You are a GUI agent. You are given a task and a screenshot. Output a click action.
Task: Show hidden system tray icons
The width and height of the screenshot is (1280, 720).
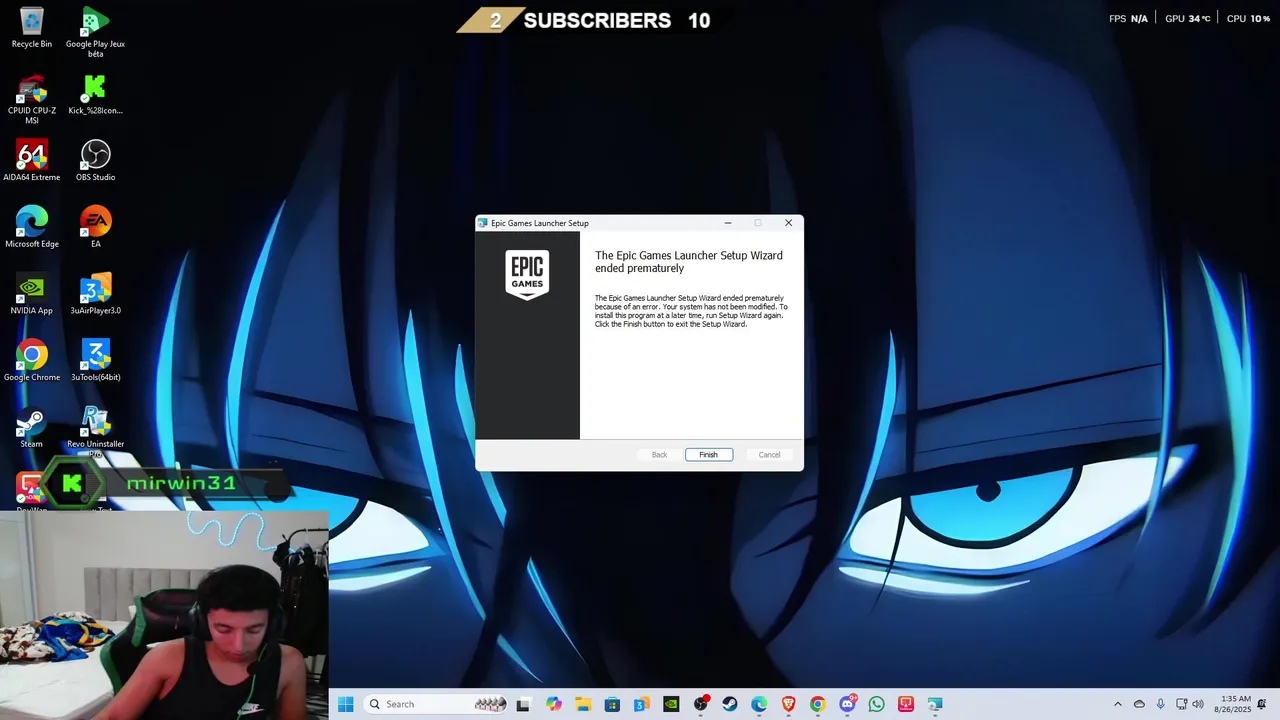tap(1118, 704)
